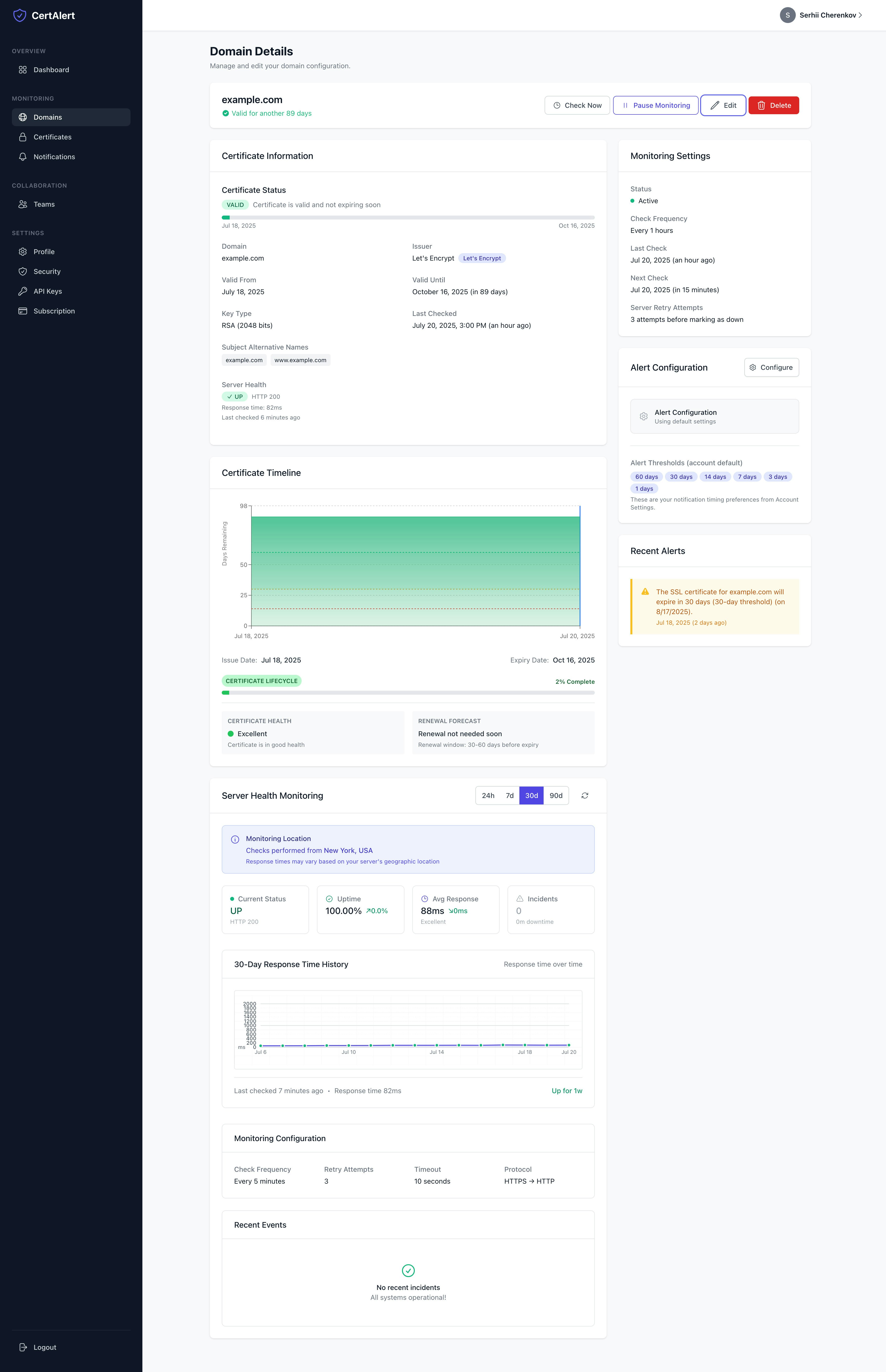Image resolution: width=886 pixels, height=1372 pixels.
Task: Click the Edit domain button
Action: point(723,105)
